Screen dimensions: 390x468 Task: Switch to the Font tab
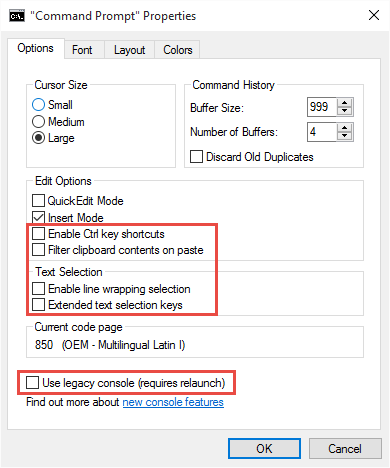pos(84,50)
